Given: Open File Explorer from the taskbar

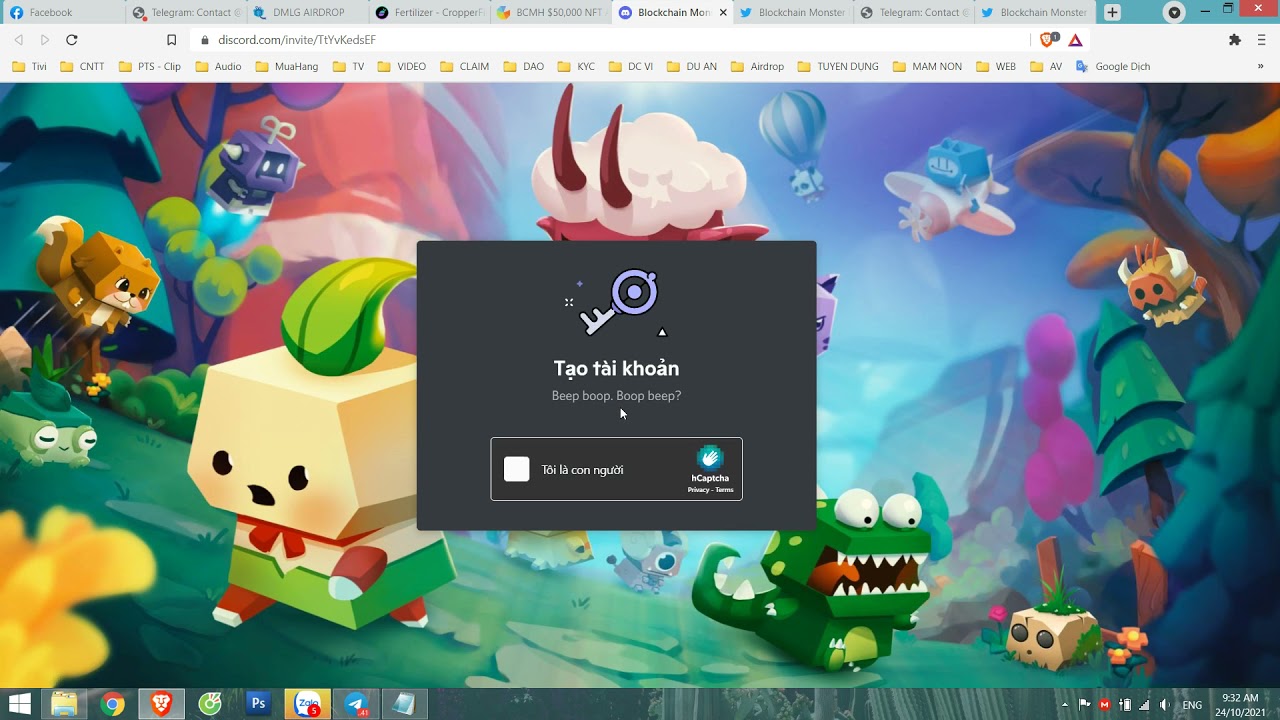Looking at the screenshot, I should pyautogui.click(x=64, y=704).
